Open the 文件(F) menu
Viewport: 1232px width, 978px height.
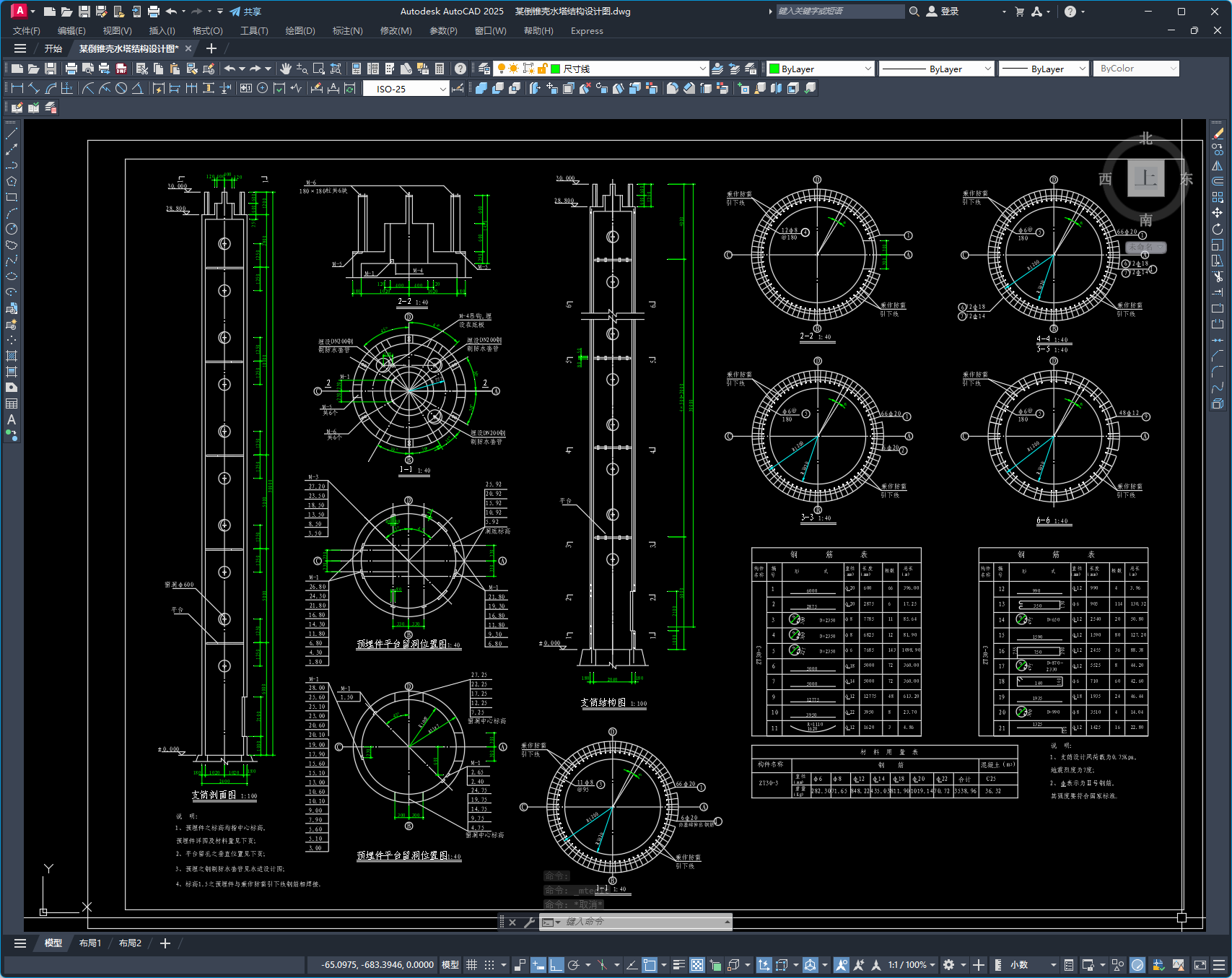27,31
